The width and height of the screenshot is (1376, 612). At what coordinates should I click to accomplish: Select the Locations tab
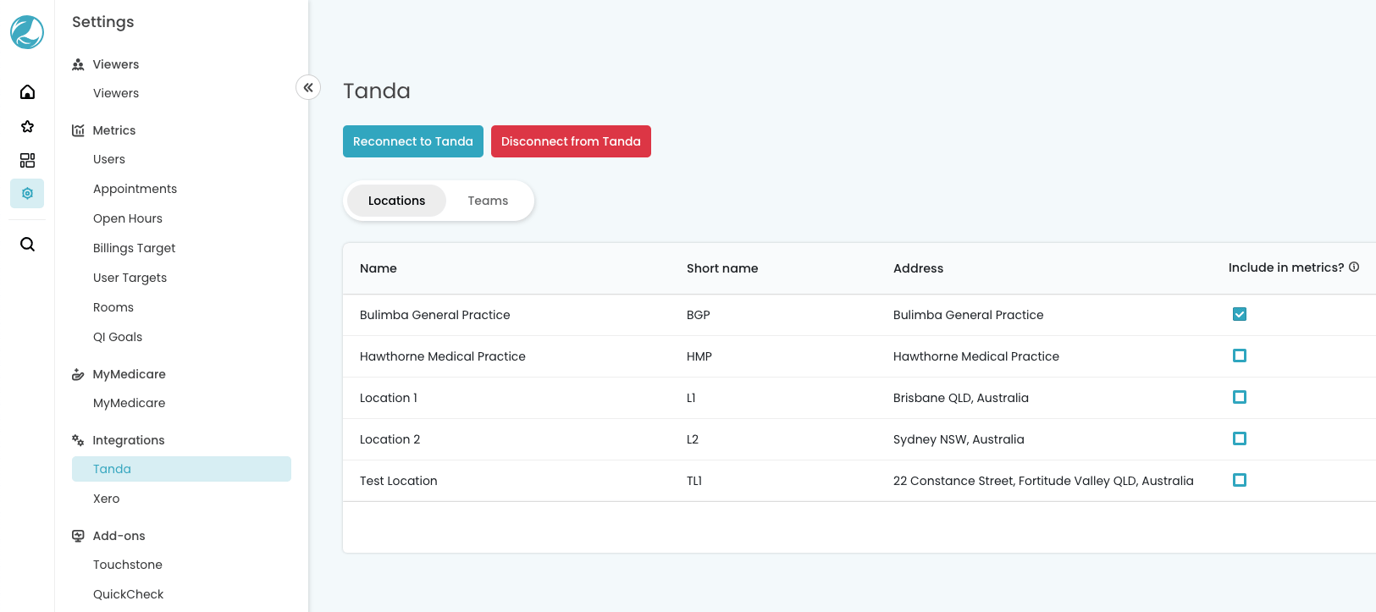pyautogui.click(x=396, y=201)
